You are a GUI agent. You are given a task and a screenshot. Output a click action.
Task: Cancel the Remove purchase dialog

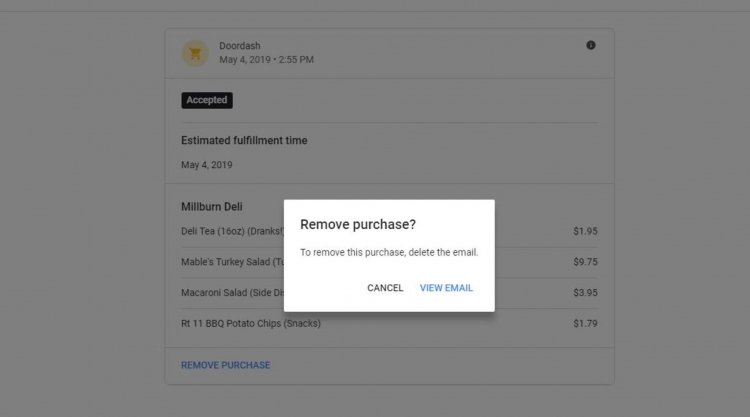(x=385, y=288)
